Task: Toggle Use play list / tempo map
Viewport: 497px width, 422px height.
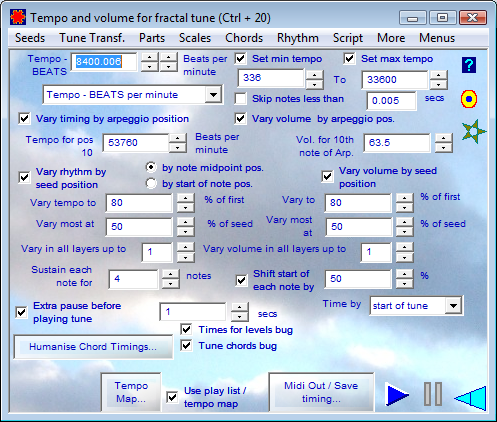Action: coord(172,397)
